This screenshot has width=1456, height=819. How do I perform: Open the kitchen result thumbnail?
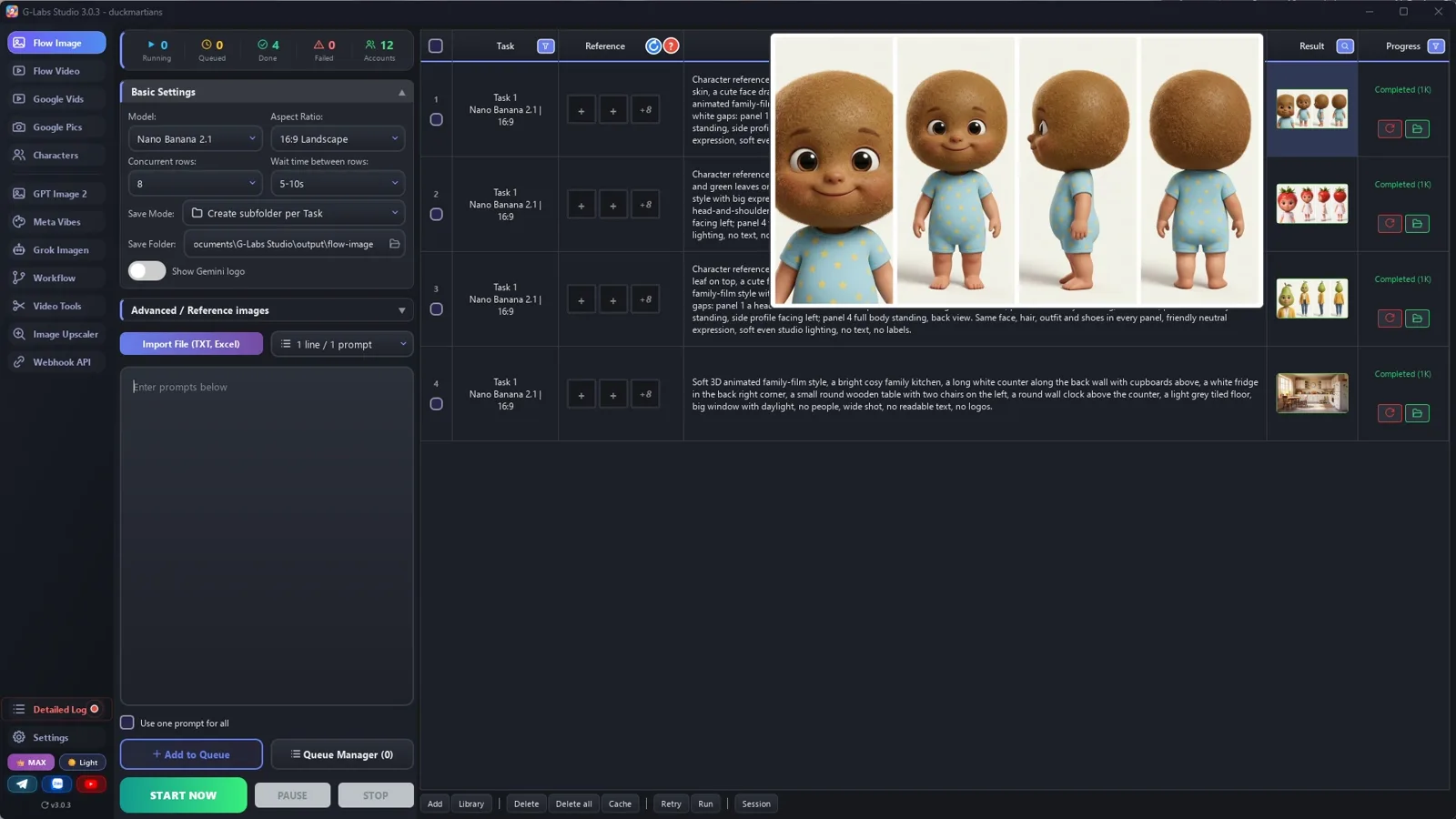pyautogui.click(x=1311, y=393)
